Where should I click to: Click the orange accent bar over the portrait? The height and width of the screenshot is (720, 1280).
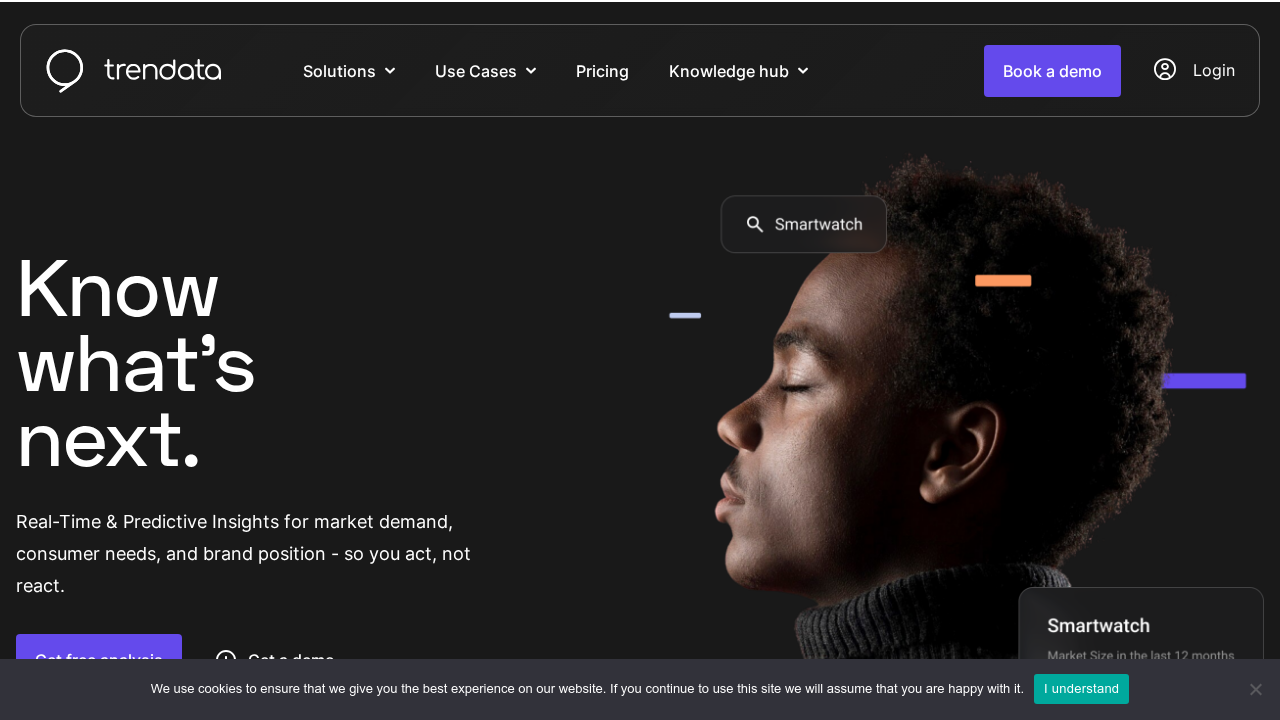(x=1003, y=280)
